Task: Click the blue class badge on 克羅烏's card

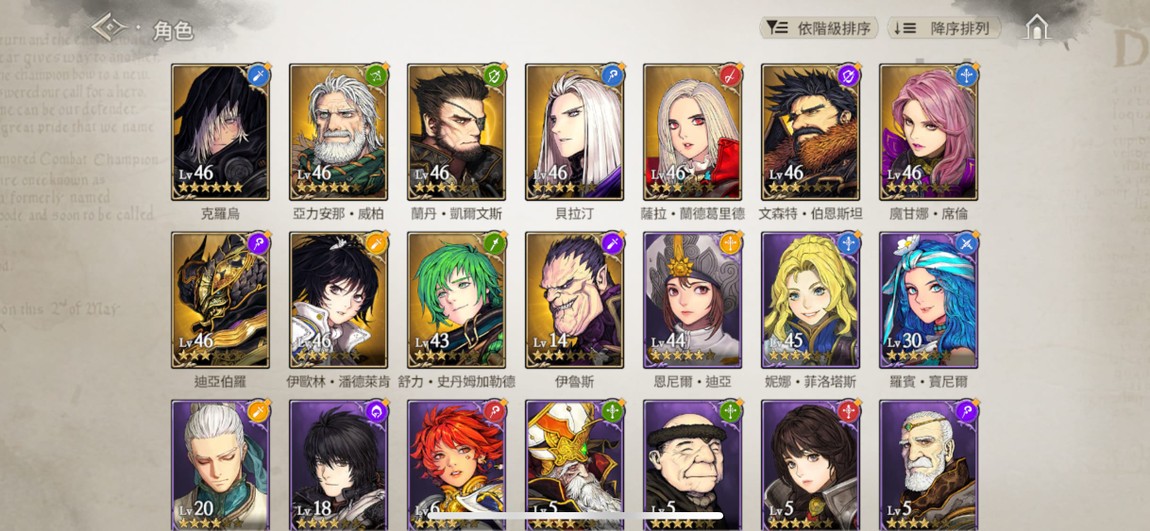Action: (258, 75)
